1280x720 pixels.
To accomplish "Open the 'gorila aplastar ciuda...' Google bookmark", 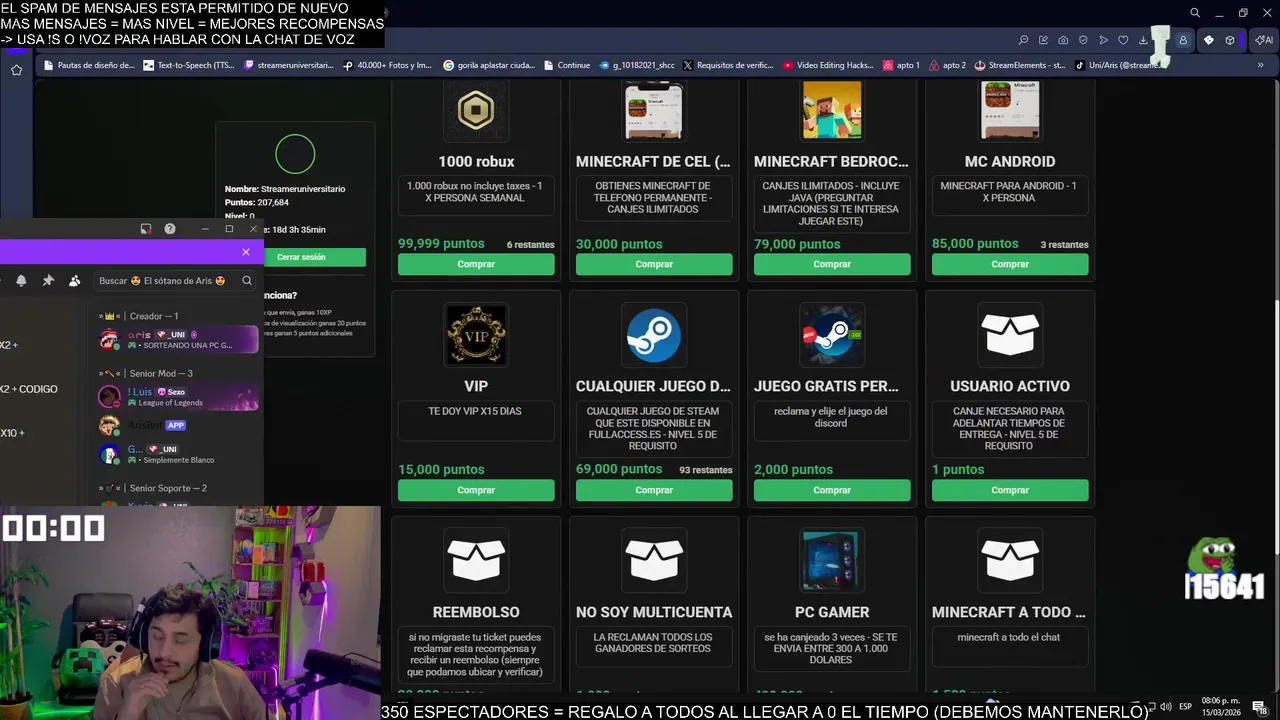I will pos(489,65).
